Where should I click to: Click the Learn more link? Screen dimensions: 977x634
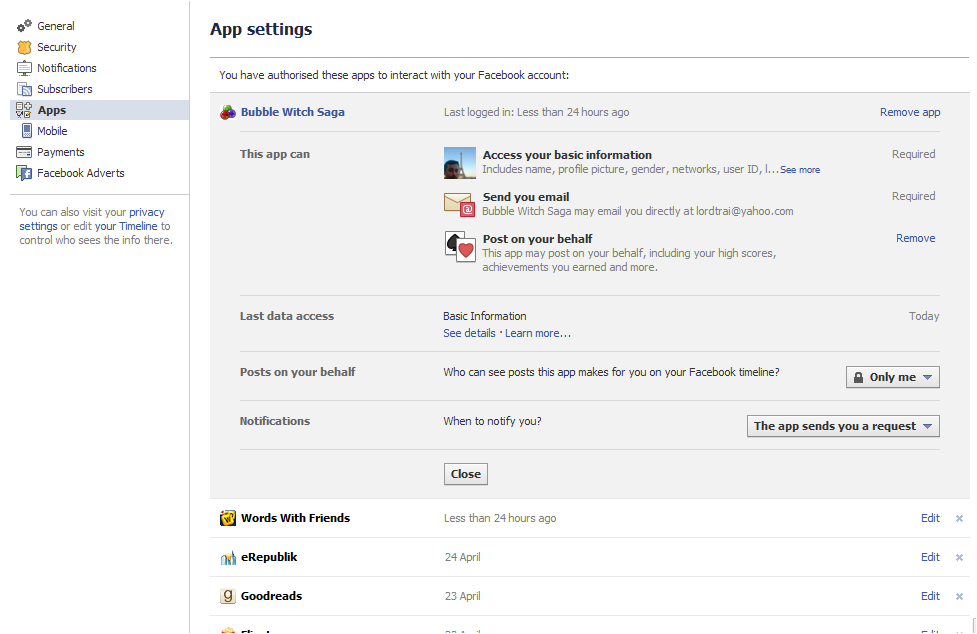pos(538,333)
